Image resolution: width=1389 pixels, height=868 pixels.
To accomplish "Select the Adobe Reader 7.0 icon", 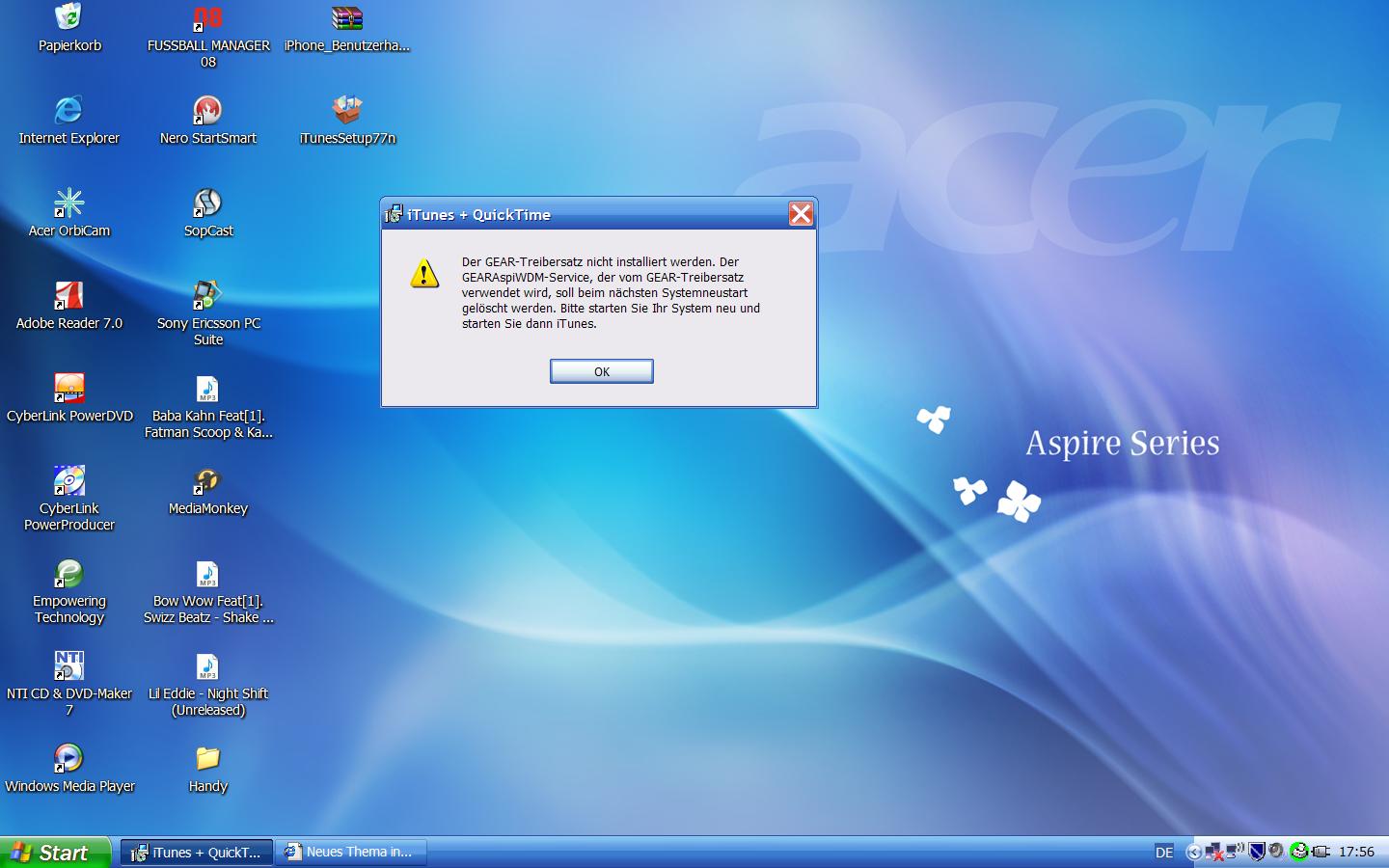I will click(x=68, y=295).
